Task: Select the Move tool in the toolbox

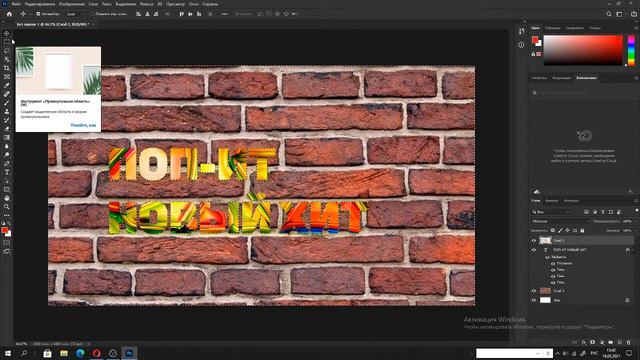Action: point(7,33)
